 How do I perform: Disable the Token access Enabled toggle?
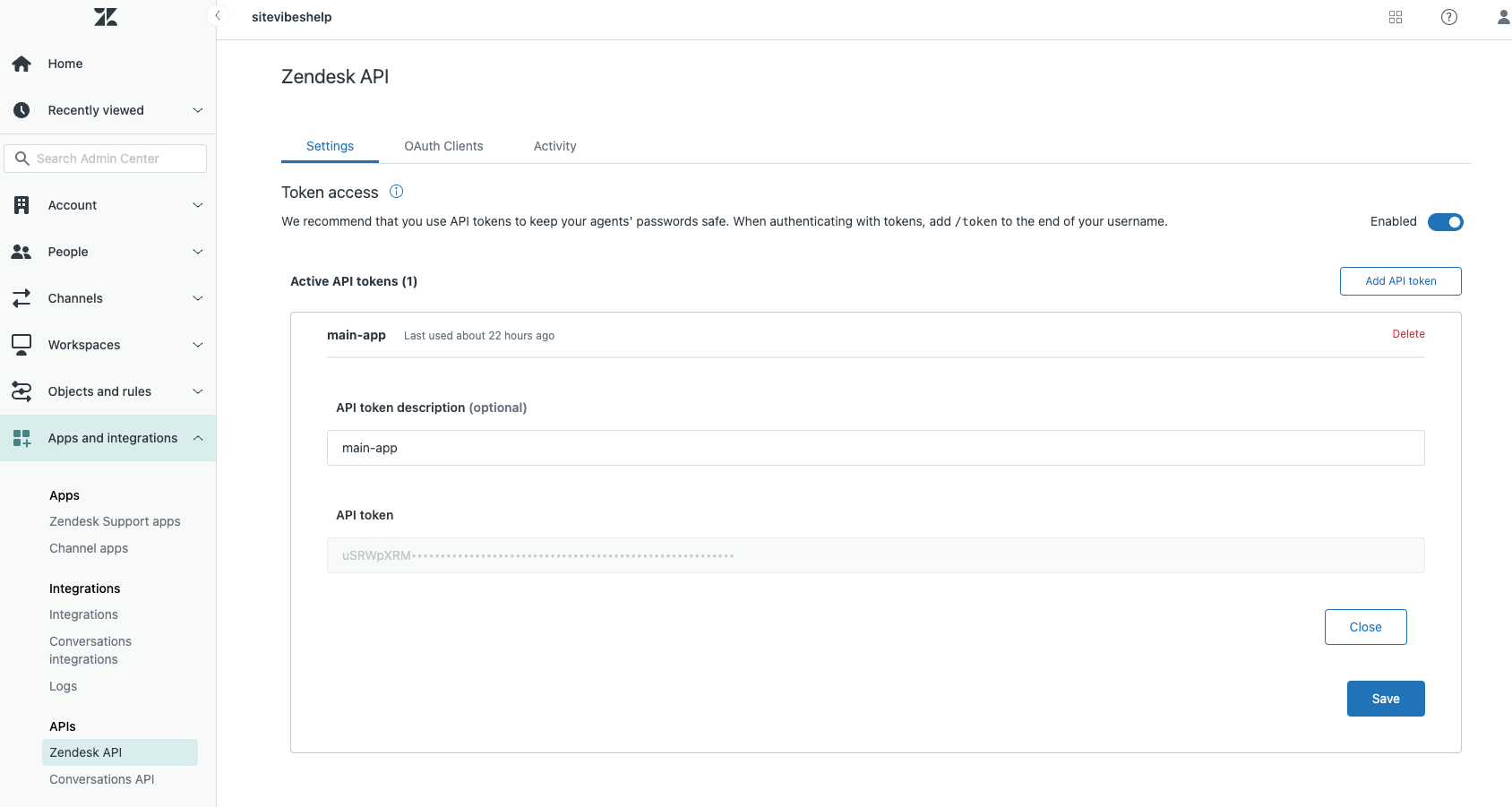[x=1445, y=222]
